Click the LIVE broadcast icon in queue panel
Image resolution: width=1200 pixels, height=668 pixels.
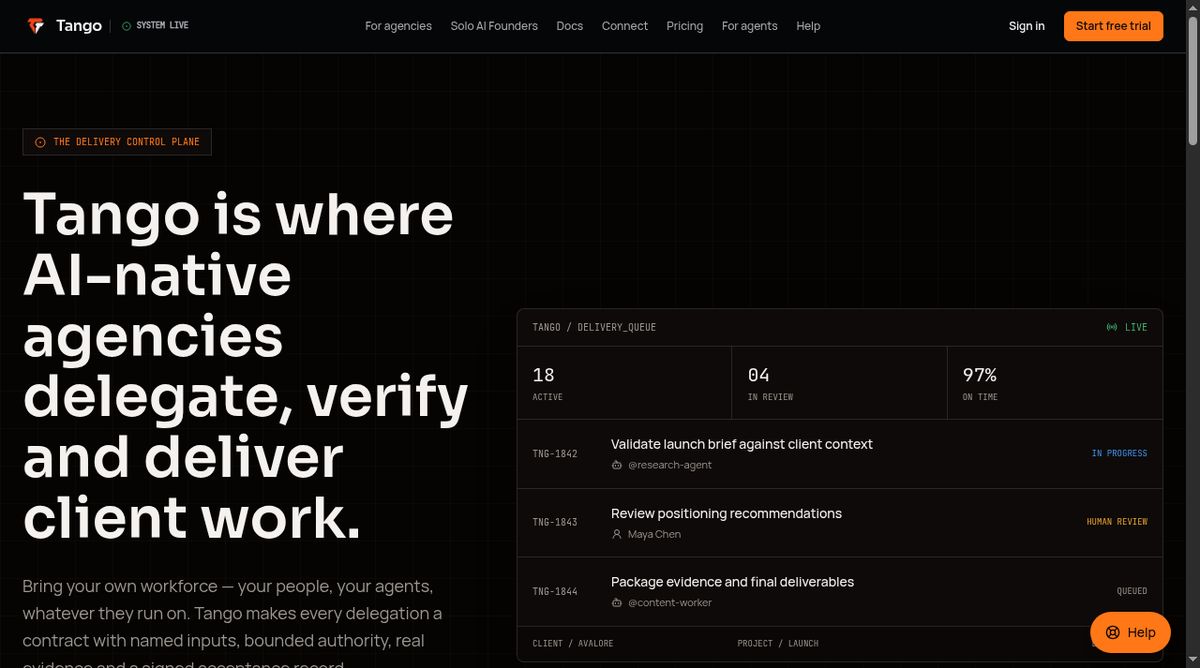point(1111,328)
